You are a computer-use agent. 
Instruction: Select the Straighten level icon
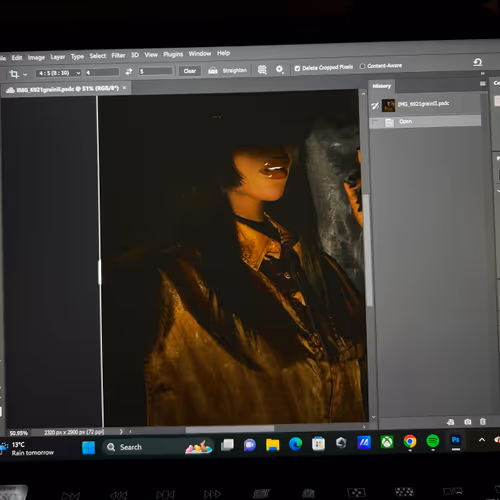(213, 71)
